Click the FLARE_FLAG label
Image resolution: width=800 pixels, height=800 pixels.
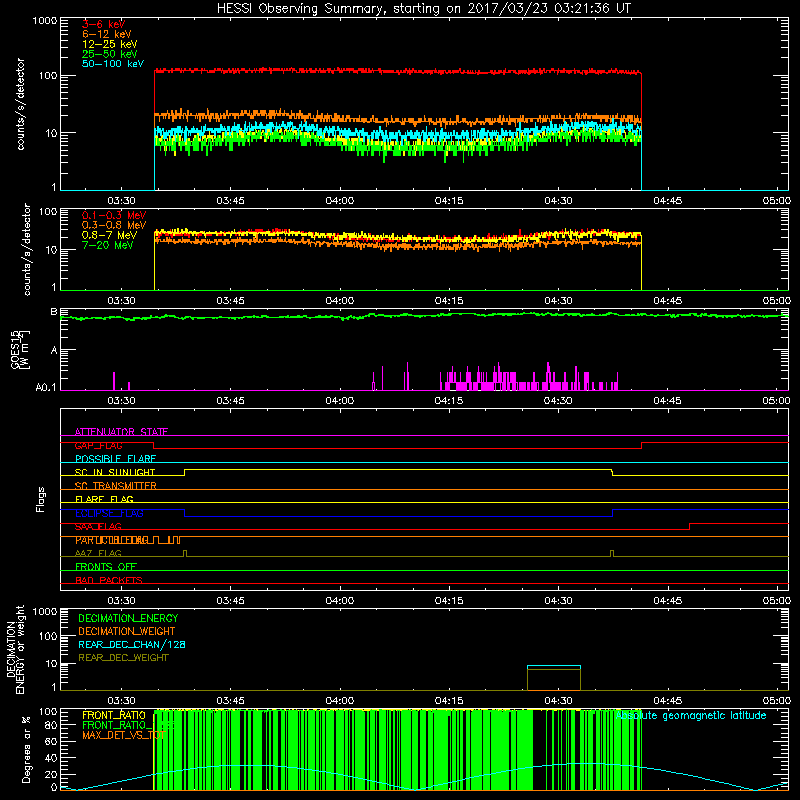coord(104,499)
